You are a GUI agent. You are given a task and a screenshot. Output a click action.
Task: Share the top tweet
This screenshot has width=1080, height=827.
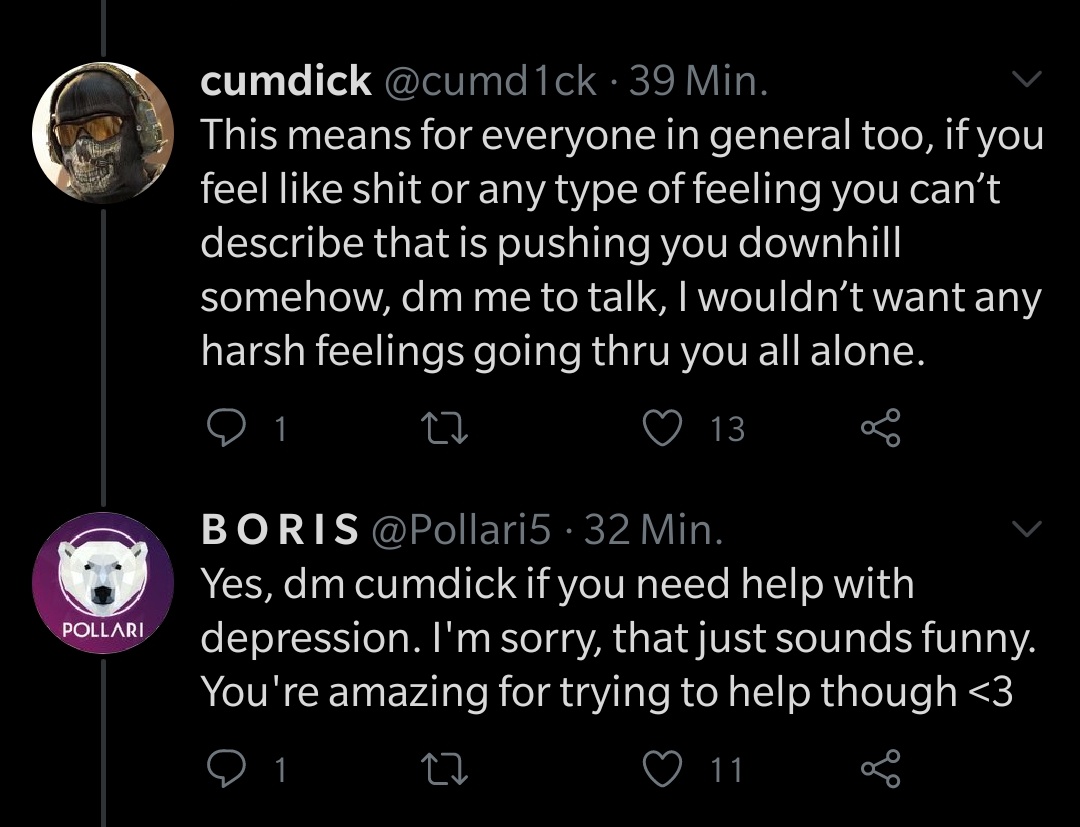881,428
